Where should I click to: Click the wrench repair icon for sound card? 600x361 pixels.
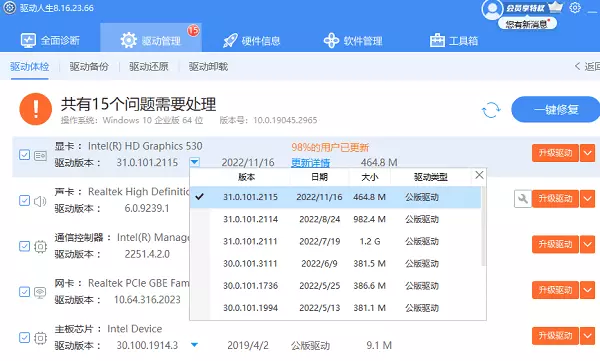[523, 199]
